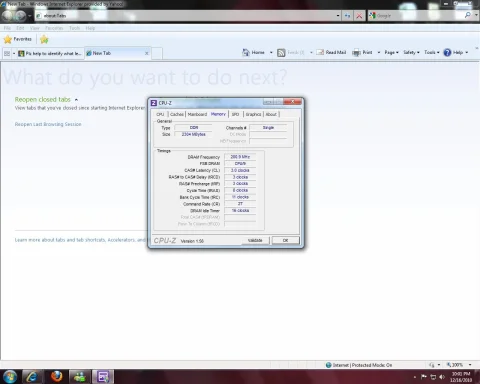Switch to the 'Pls help to identify' tab
The width and height of the screenshot is (480, 384).
pos(50,53)
